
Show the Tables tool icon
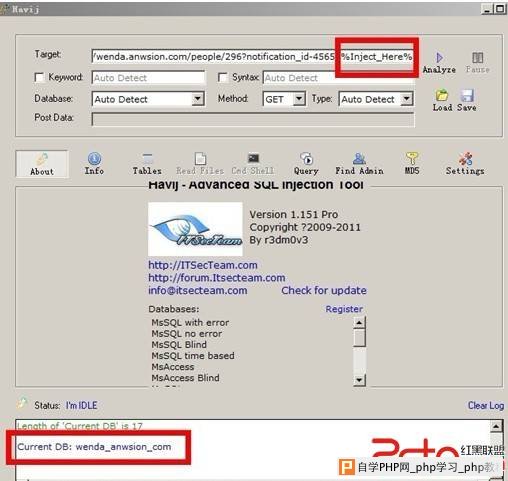click(147, 159)
